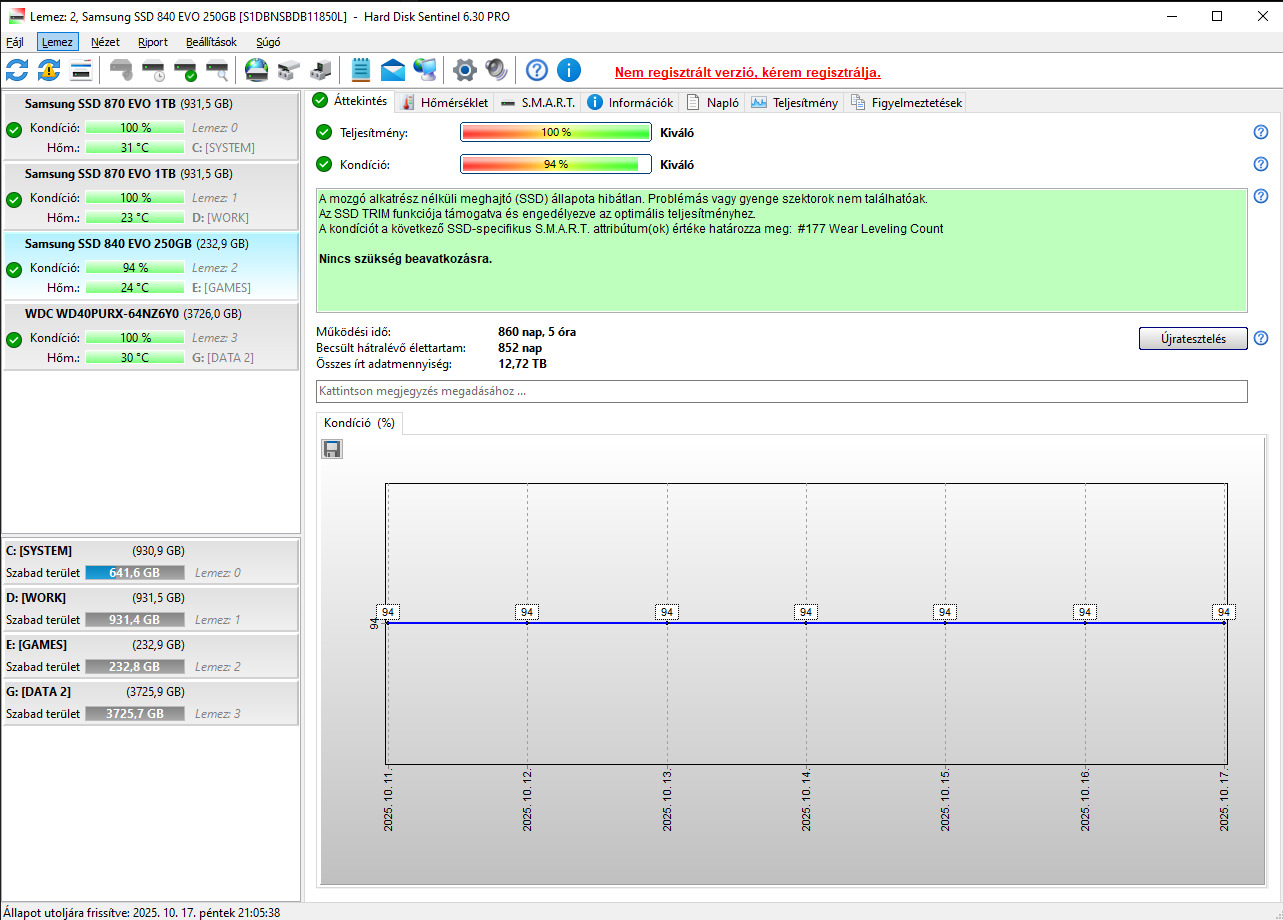Viewport: 1283px width, 920px height.
Task: Select the C: [SYSTEM] partition entry
Action: (150, 562)
